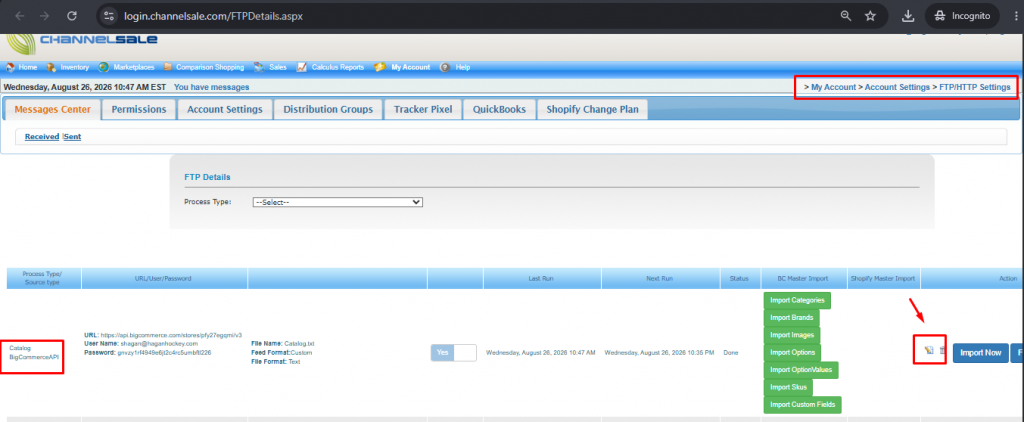The height and width of the screenshot is (422, 1024).
Task: Switch to the Distribution Groups tab
Action: pyautogui.click(x=328, y=109)
